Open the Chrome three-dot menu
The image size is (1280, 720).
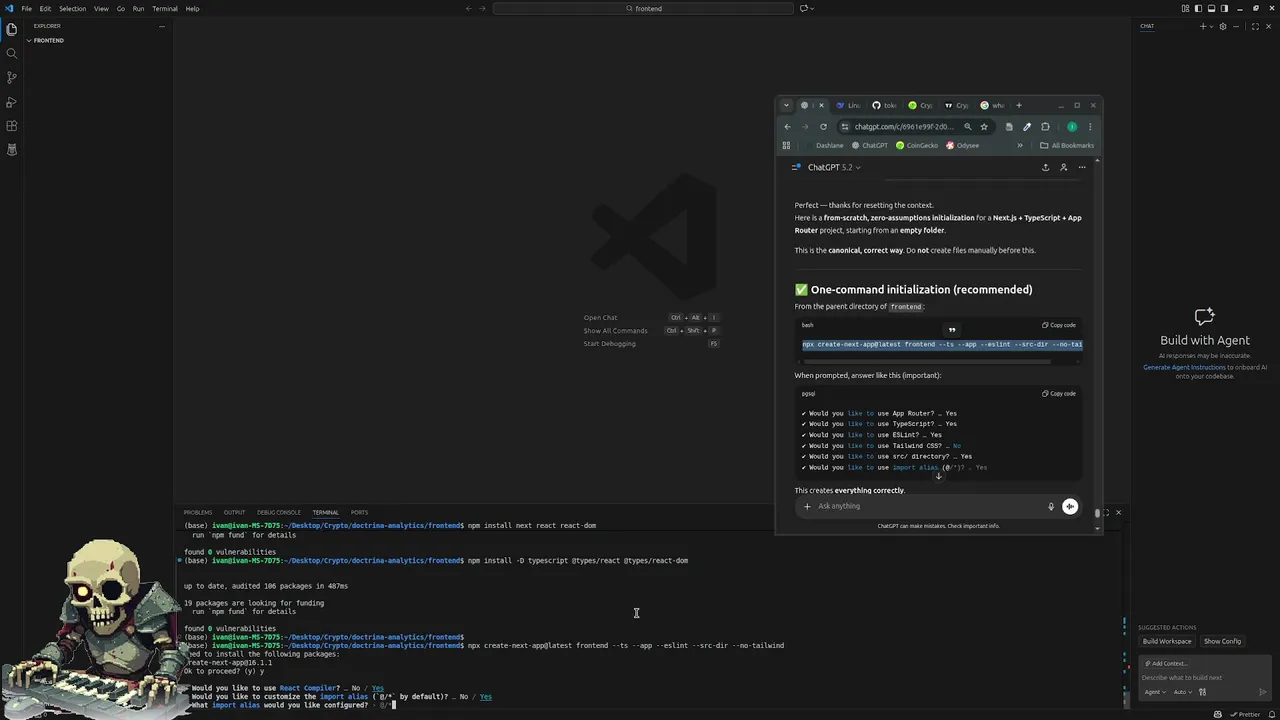tap(1090, 127)
